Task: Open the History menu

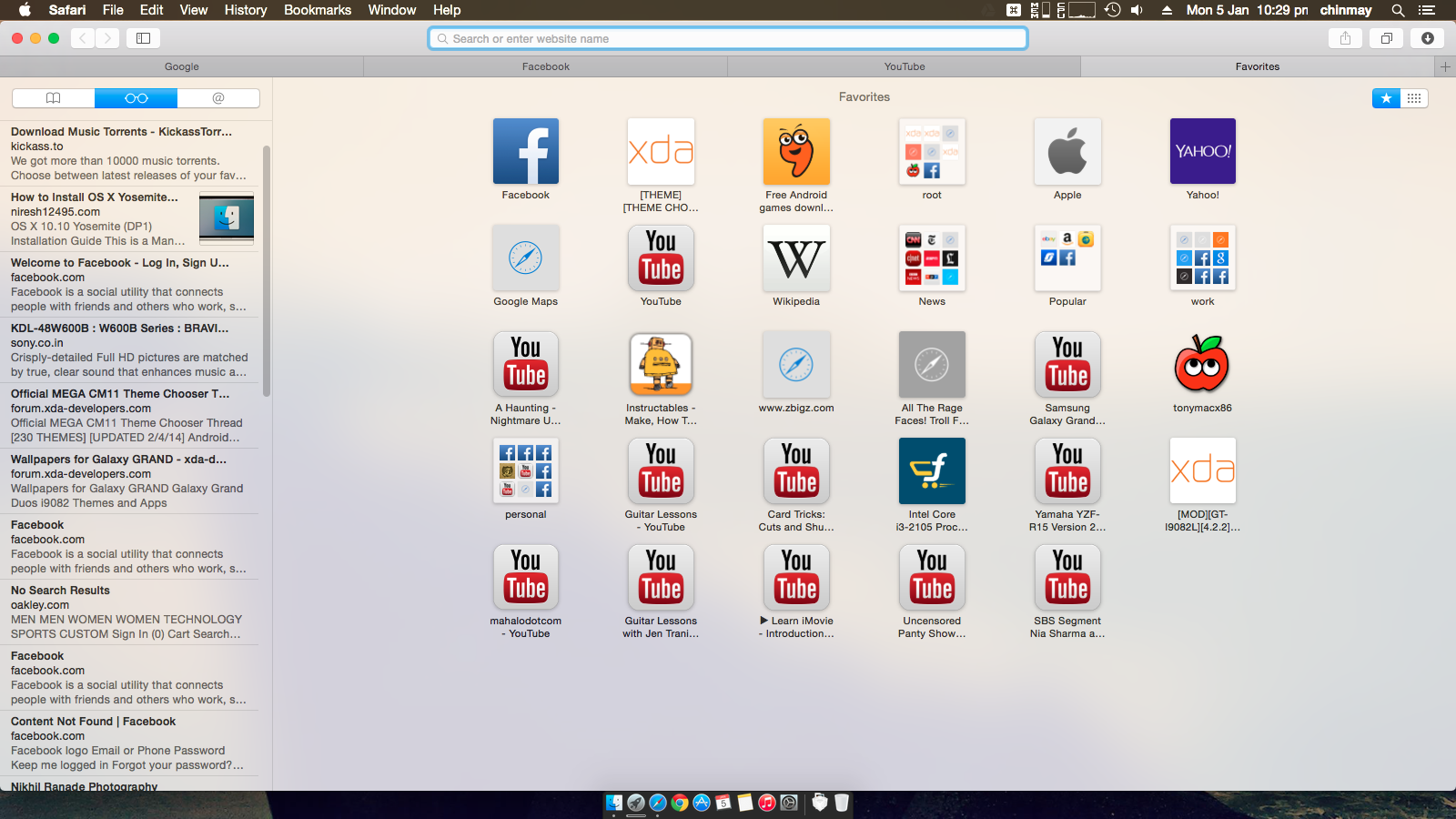Action: 246,10
